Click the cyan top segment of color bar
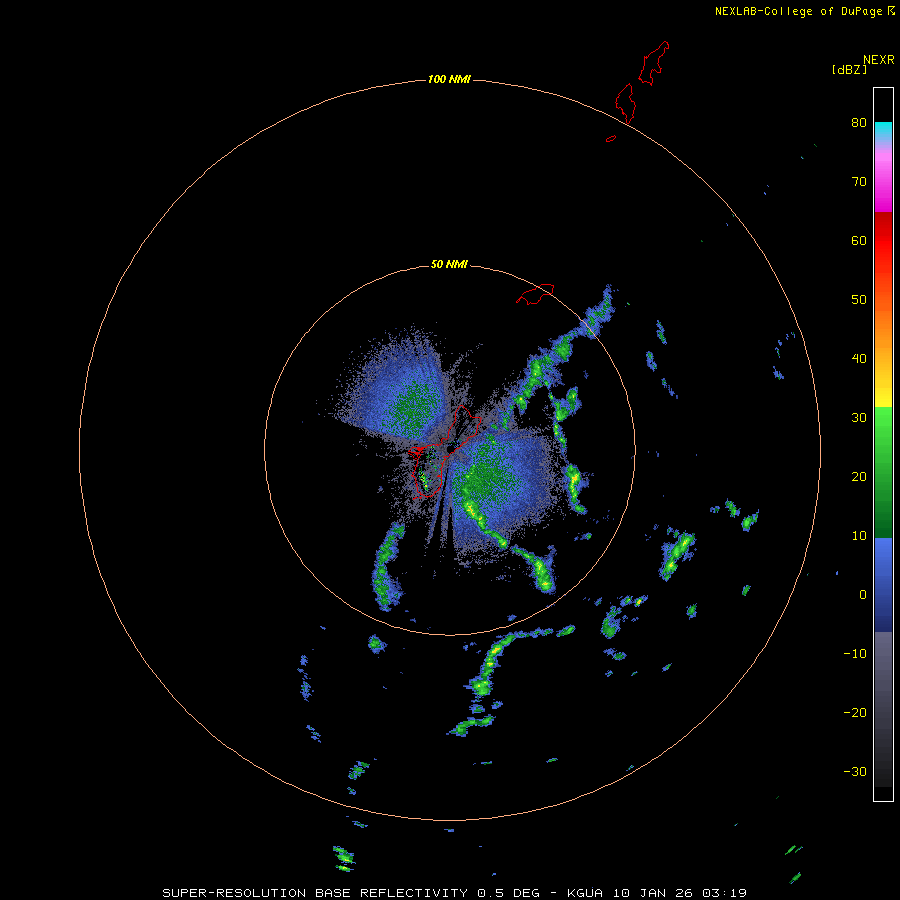The height and width of the screenshot is (900, 900). (883, 131)
